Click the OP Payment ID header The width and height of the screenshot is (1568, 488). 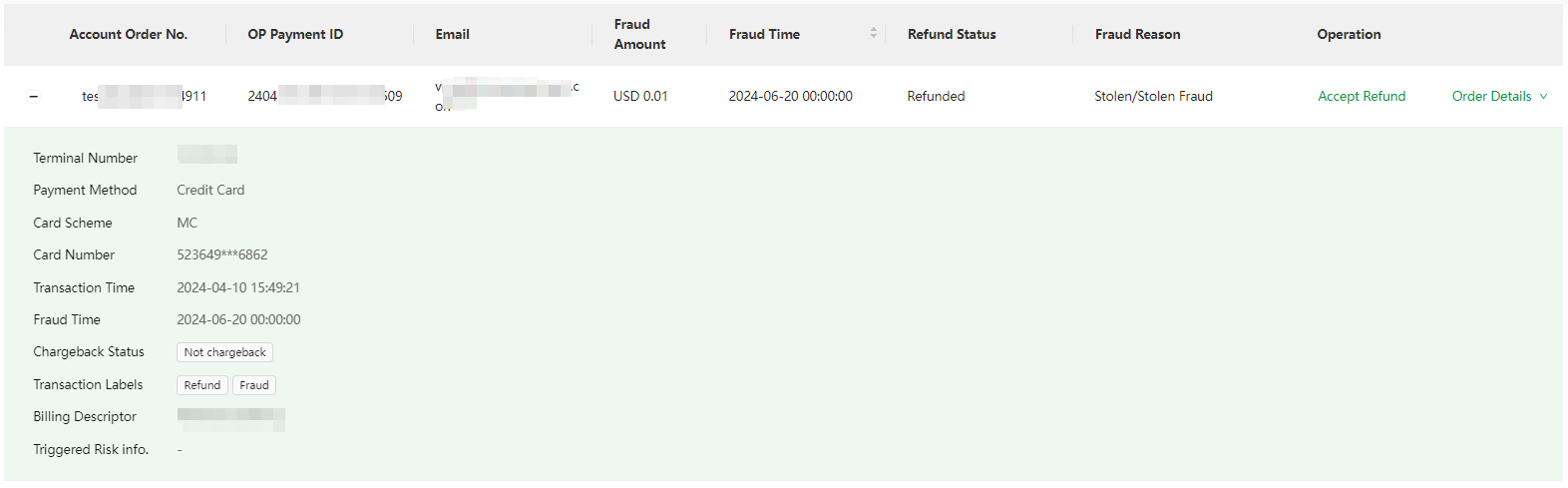click(295, 34)
